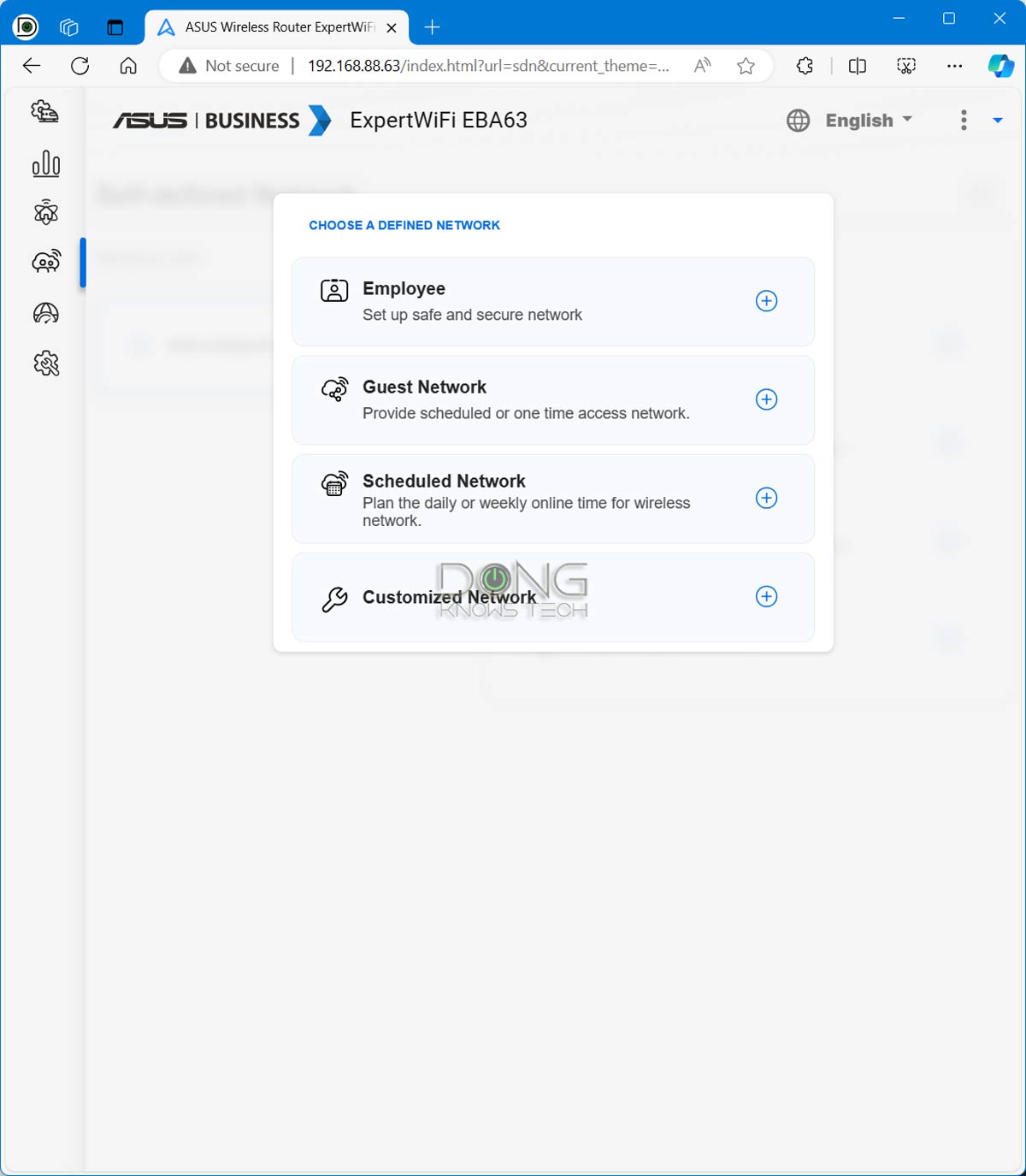
Task: Refresh the router page
Action: (80, 66)
